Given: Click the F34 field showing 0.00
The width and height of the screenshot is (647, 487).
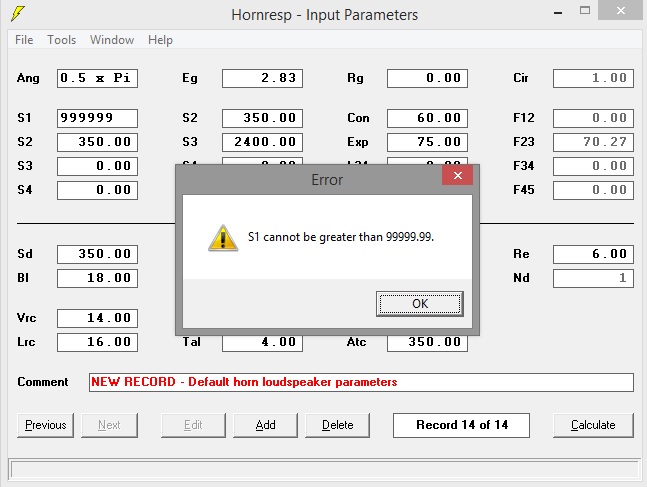Looking at the screenshot, I should (x=593, y=166).
